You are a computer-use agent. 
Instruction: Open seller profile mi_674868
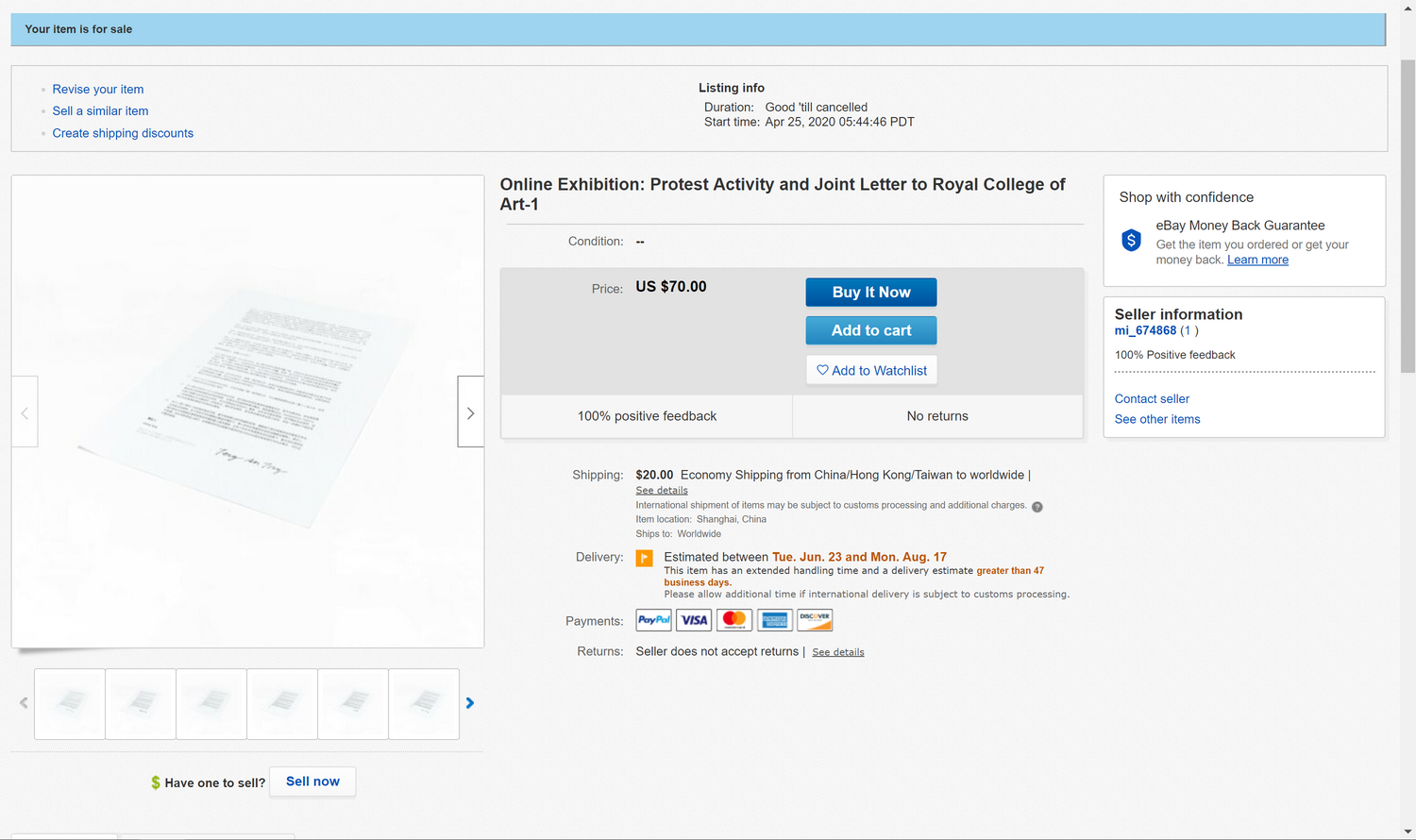coord(1145,330)
